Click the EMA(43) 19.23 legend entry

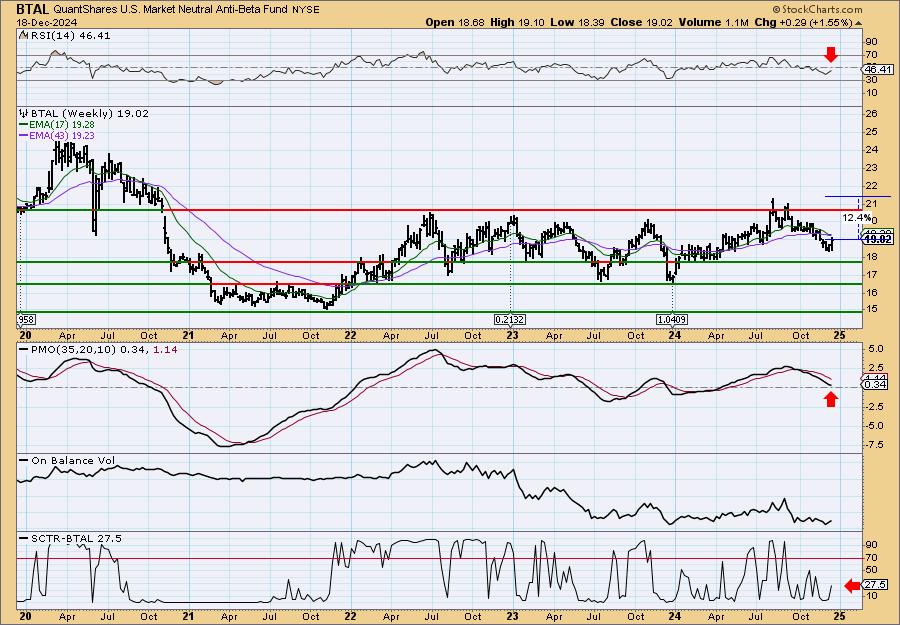tap(57, 135)
